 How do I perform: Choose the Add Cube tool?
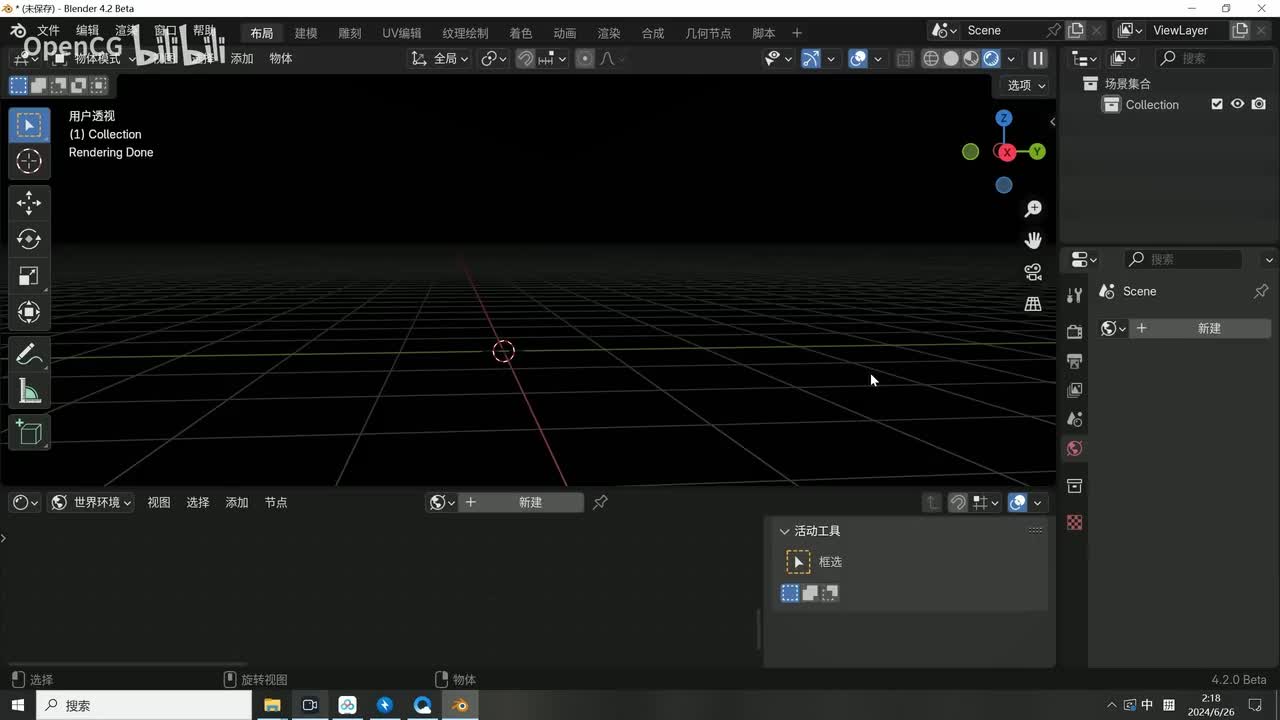pos(29,432)
